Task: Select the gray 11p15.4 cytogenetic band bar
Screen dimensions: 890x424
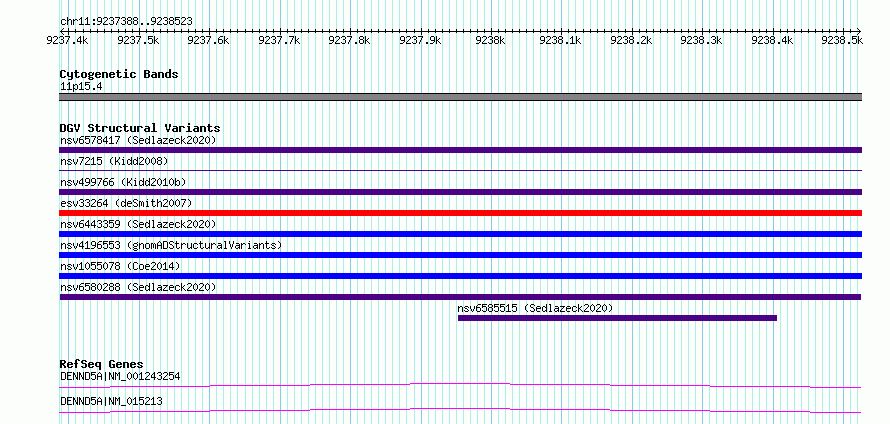Action: [x=460, y=97]
